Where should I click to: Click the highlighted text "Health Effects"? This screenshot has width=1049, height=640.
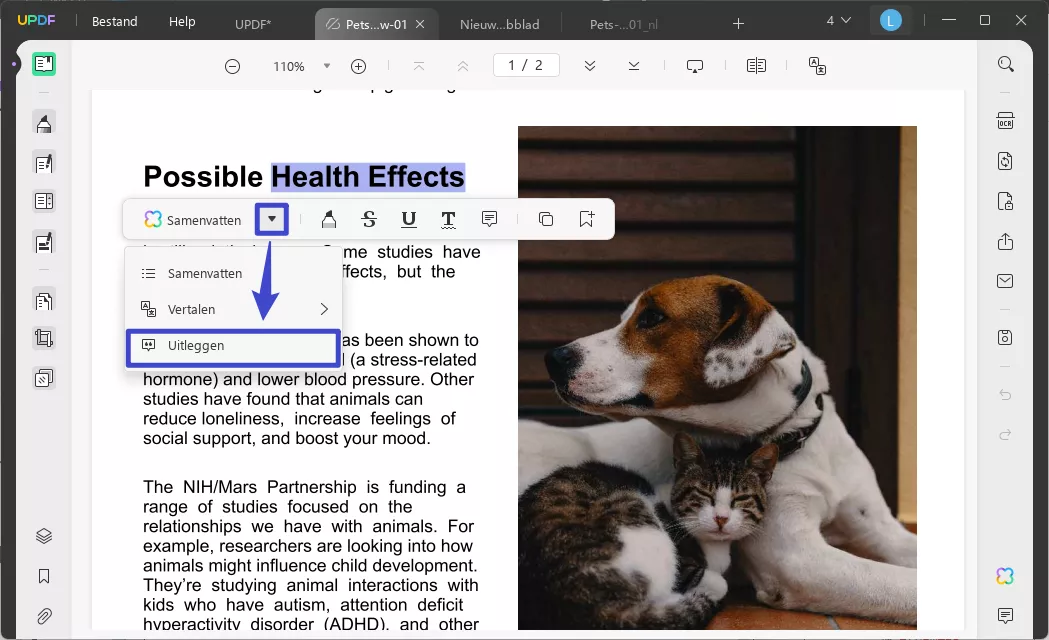tap(367, 177)
